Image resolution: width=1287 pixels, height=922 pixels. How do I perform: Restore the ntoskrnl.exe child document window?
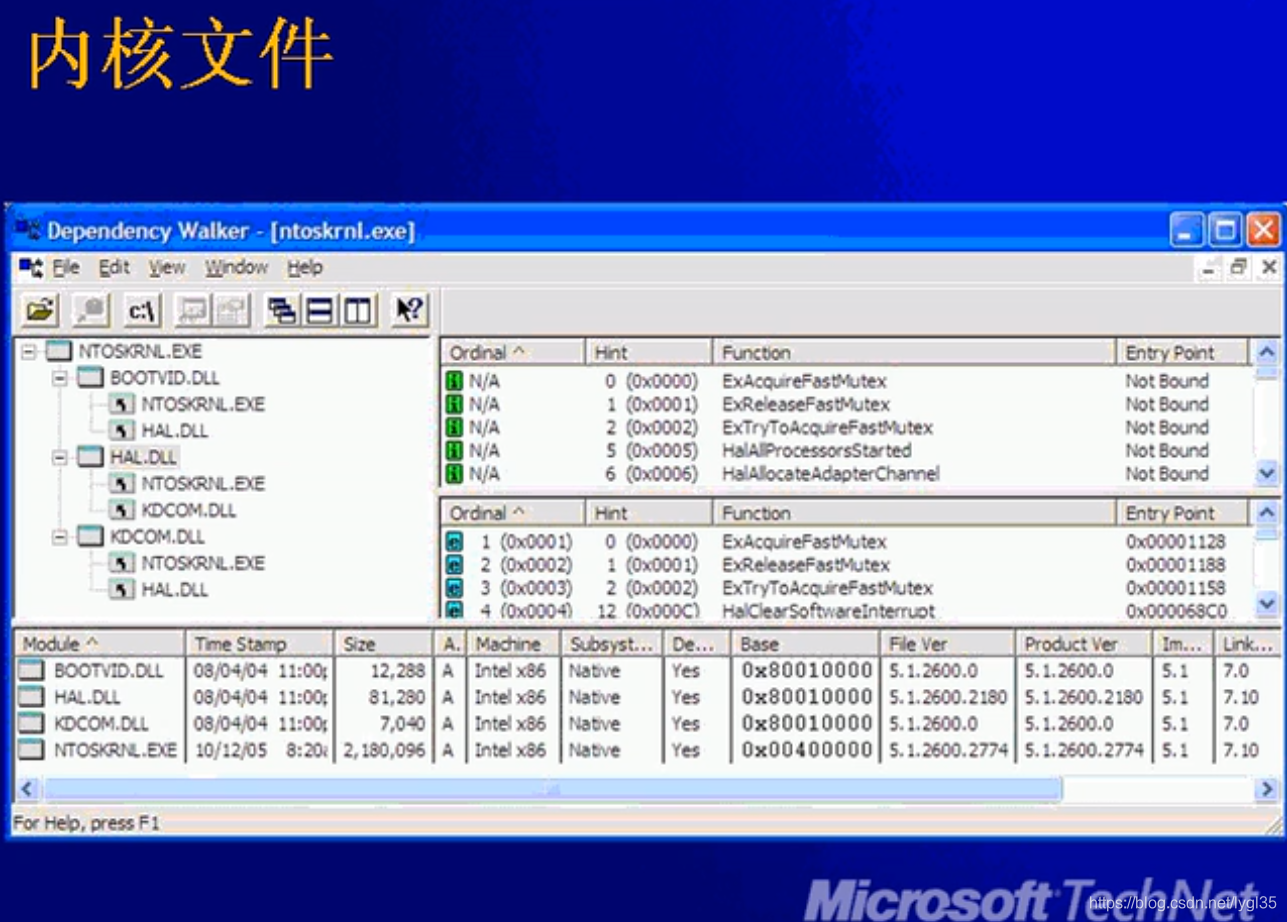point(1239,267)
